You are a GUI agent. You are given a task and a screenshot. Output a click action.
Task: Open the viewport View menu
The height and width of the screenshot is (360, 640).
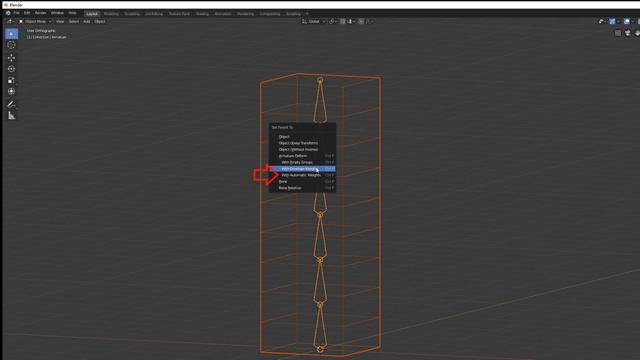60,21
